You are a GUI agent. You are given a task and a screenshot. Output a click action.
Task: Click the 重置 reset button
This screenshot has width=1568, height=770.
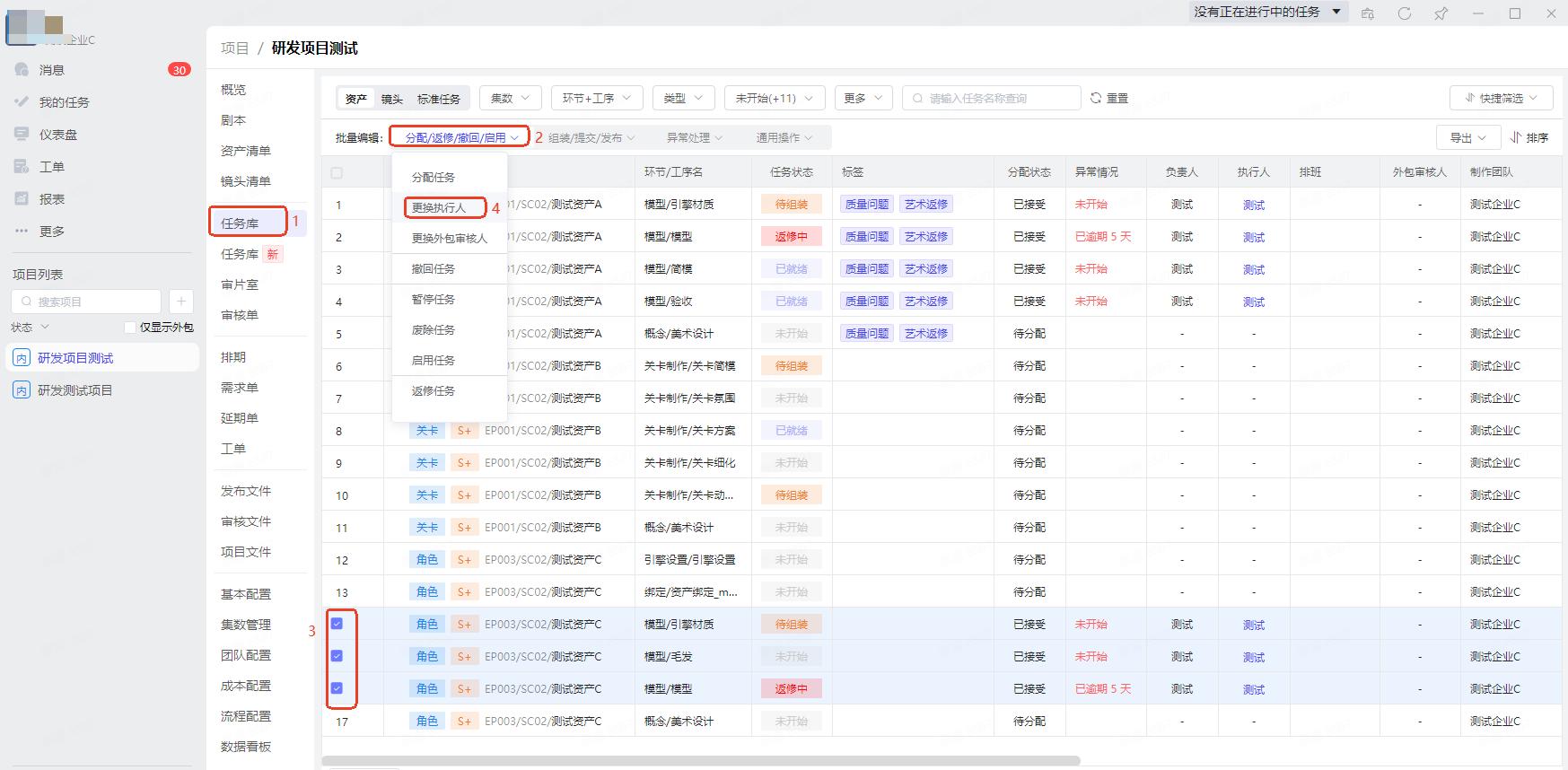click(x=1109, y=98)
